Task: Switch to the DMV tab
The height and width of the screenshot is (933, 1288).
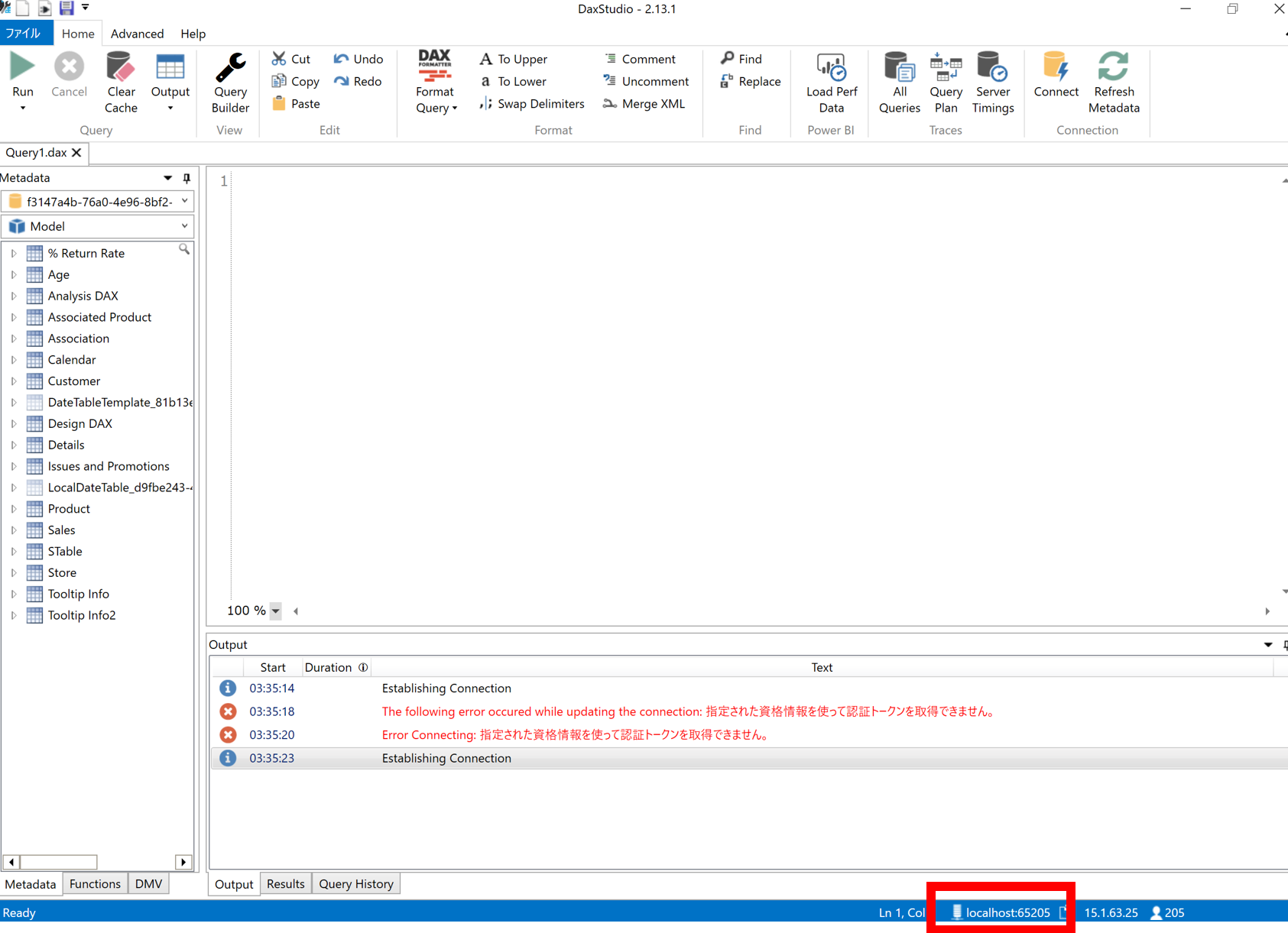Action: point(148,883)
